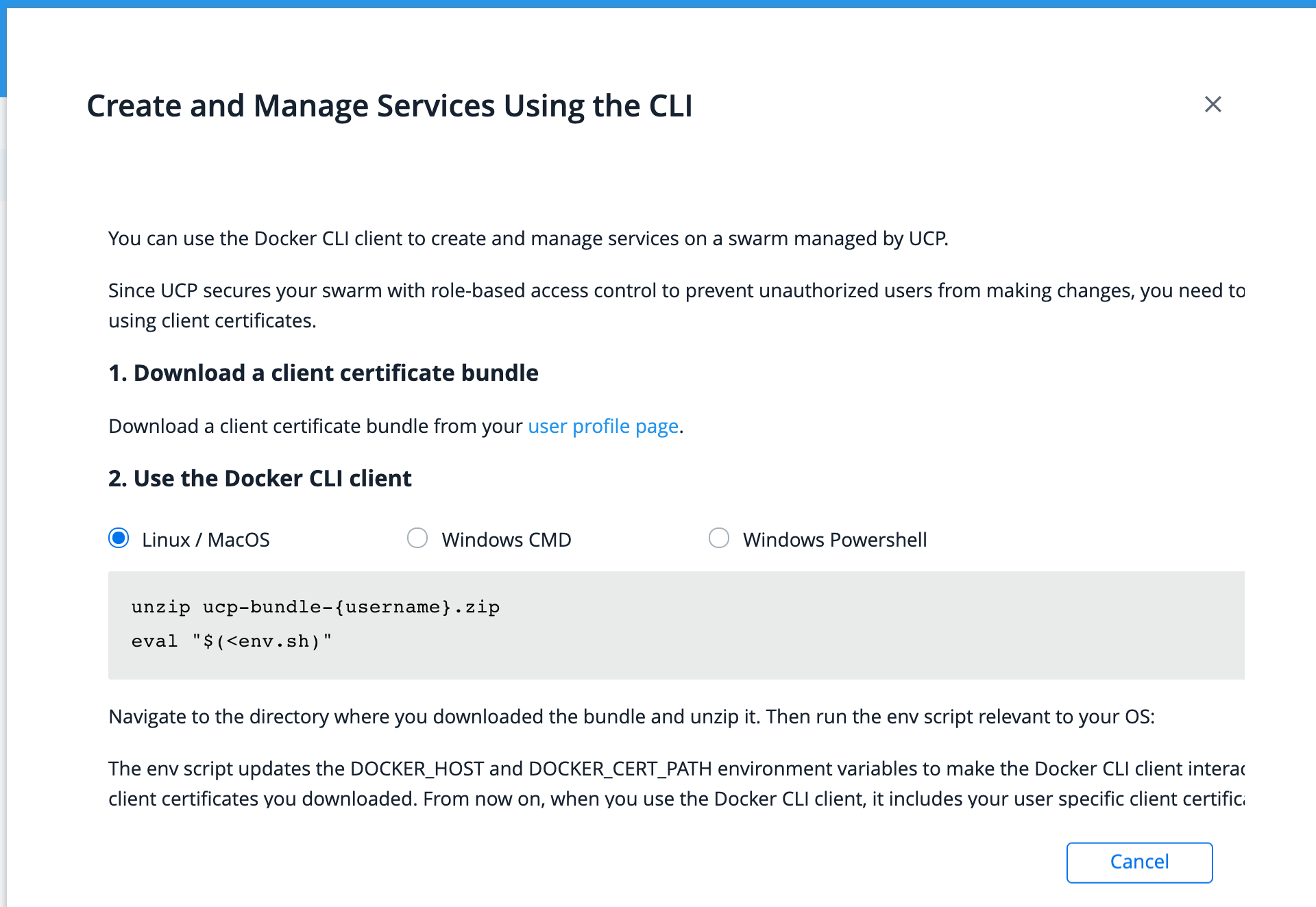1316x907 pixels.
Task: Click the 'Use the Docker CLI client' heading
Action: [260, 478]
